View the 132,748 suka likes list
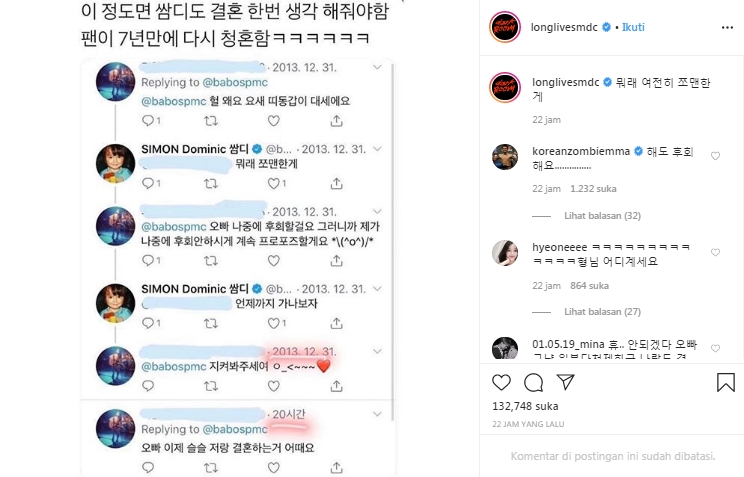Viewport: 744px width, 477px height. tap(525, 406)
